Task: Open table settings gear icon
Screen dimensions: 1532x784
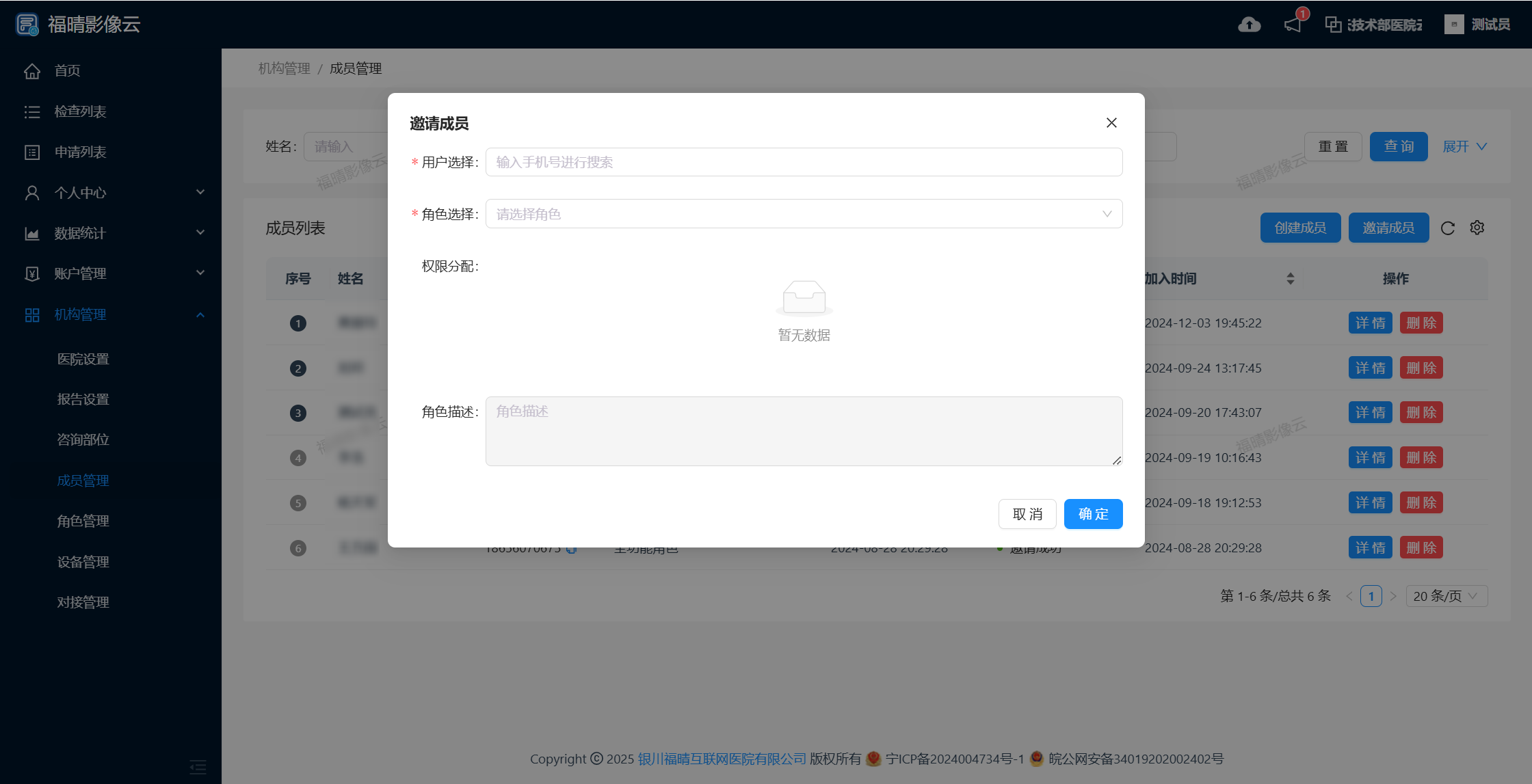Action: [1477, 228]
